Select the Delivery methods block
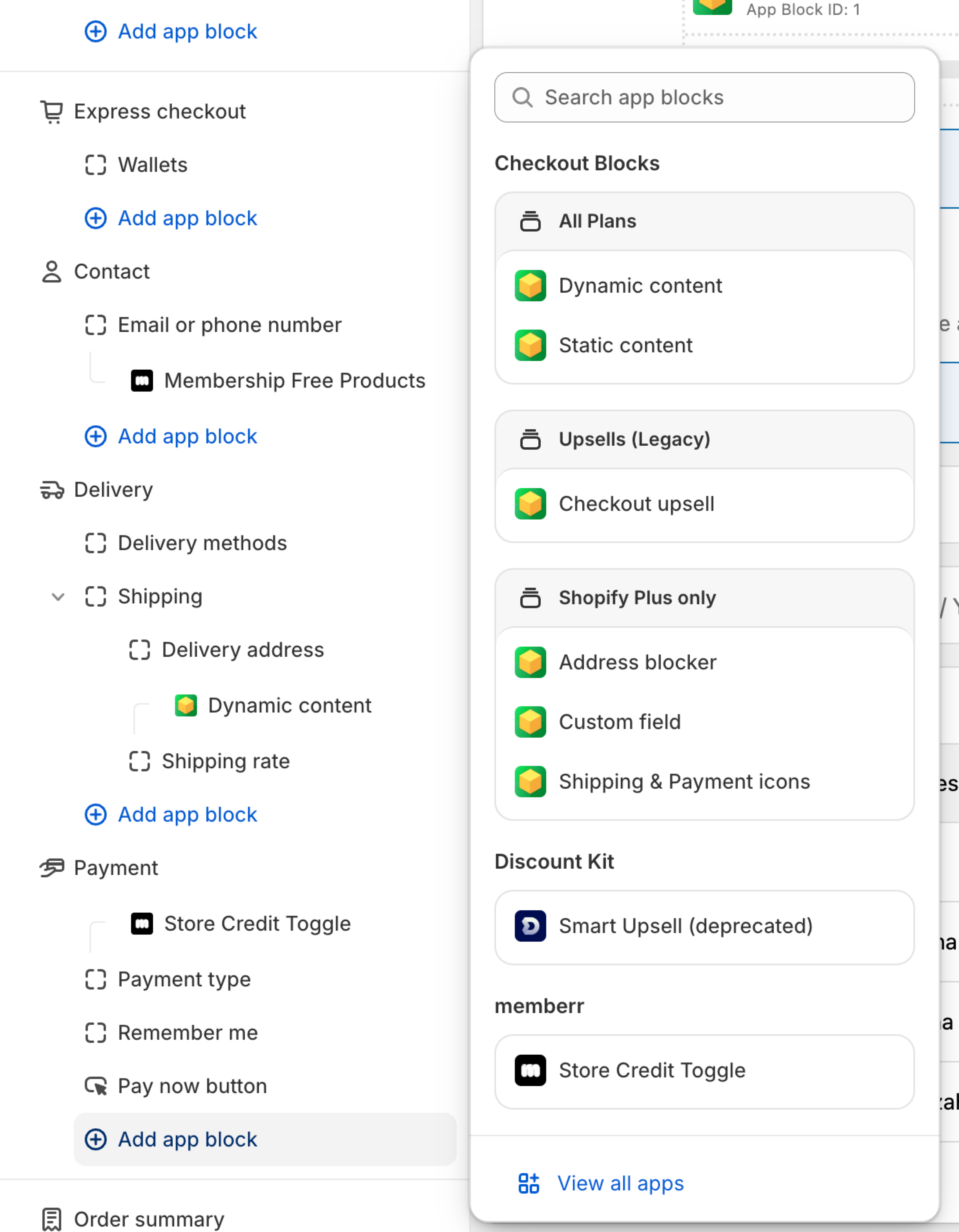The height and width of the screenshot is (1232, 959). coord(202,543)
